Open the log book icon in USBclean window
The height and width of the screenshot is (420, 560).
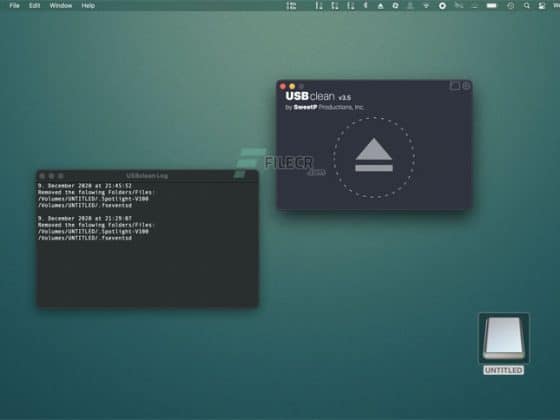pyautogui.click(x=455, y=86)
